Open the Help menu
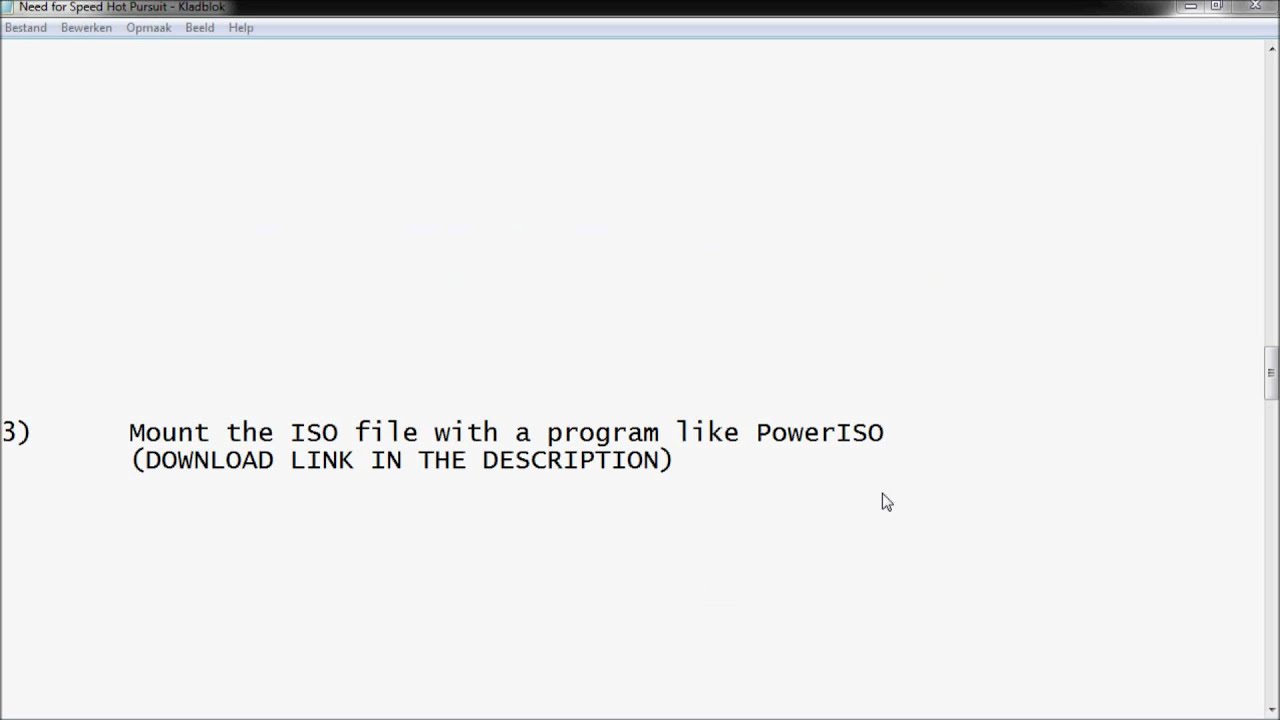 [241, 28]
